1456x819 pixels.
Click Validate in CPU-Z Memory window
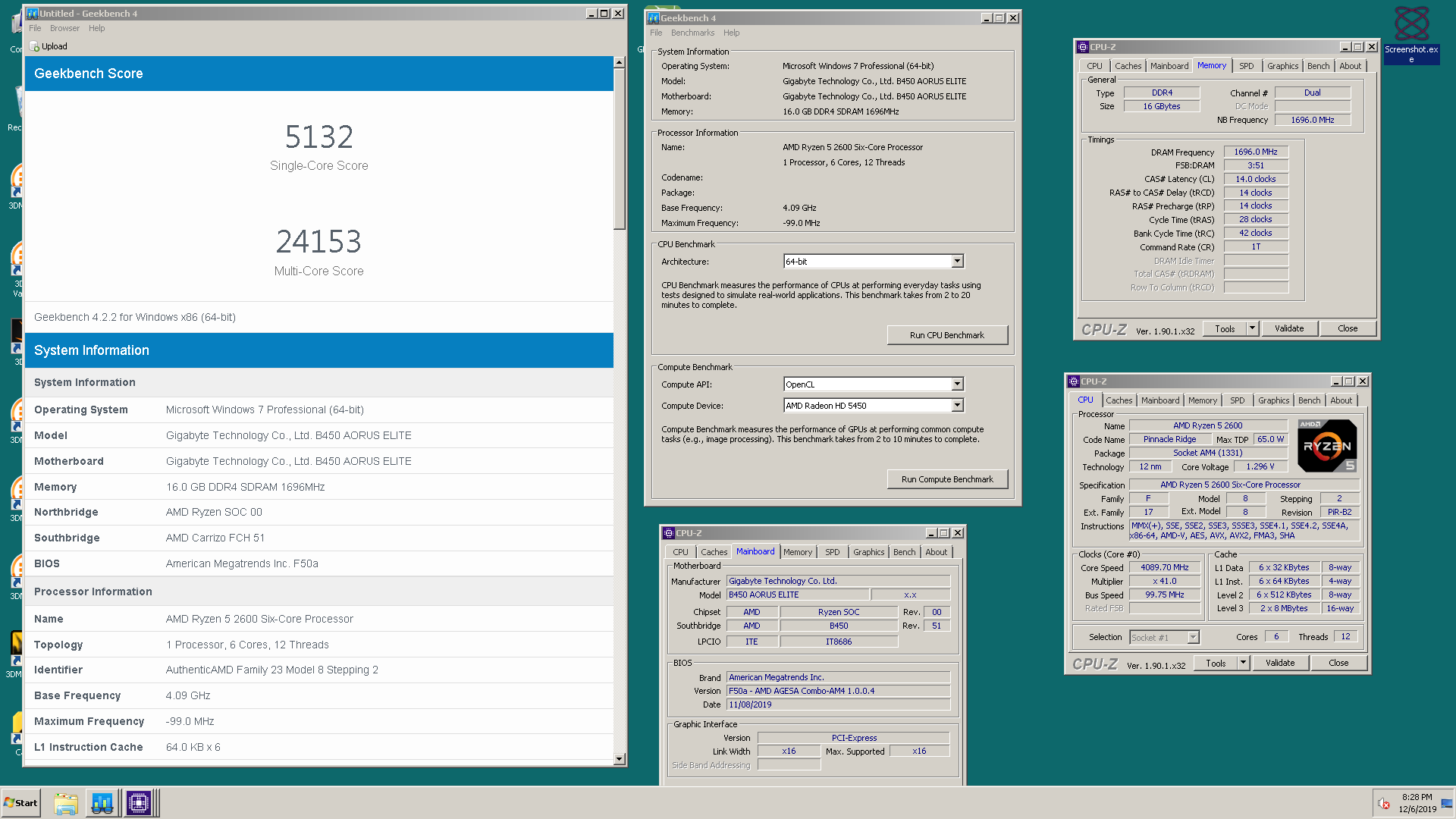coord(1289,328)
